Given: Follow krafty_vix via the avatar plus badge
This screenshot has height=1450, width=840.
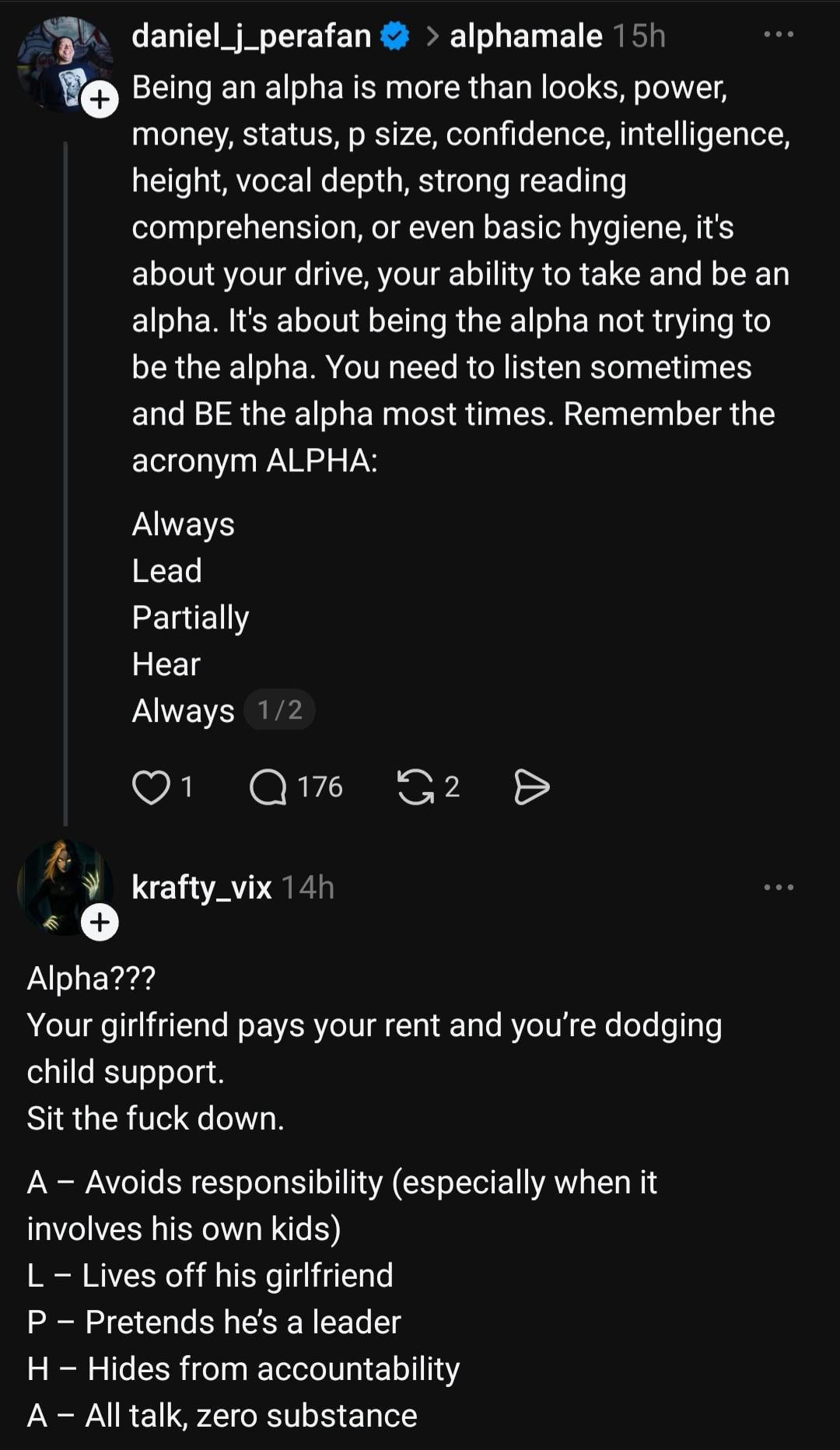Looking at the screenshot, I should [100, 923].
